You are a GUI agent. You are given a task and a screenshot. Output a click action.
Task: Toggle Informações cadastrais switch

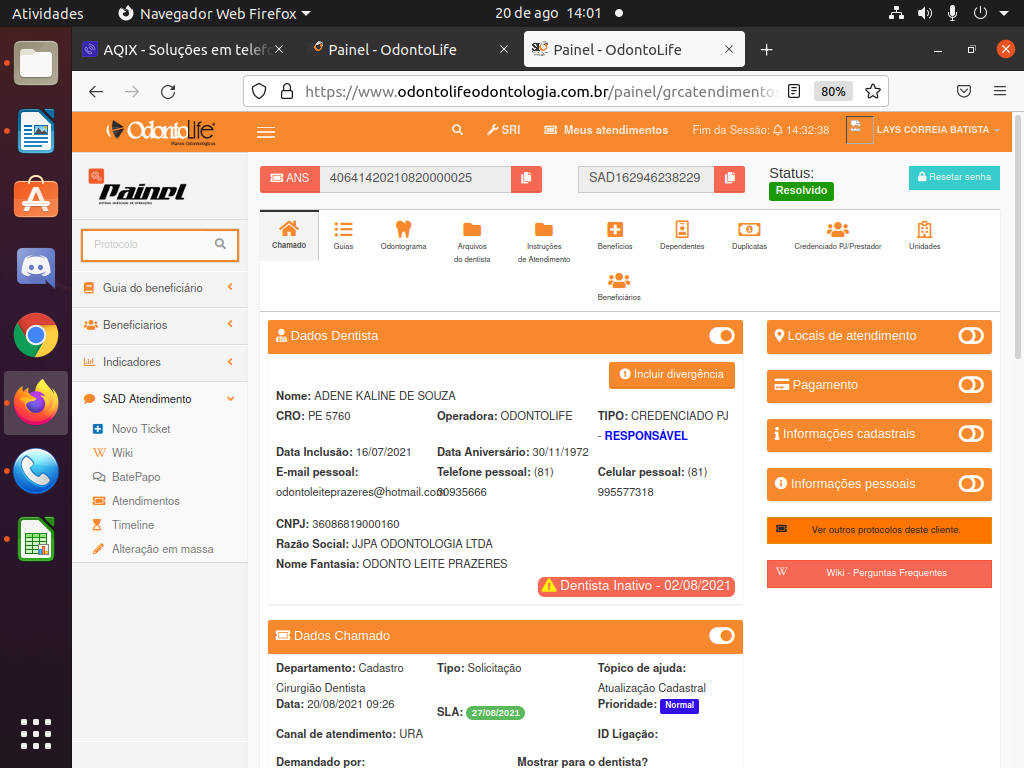click(x=970, y=434)
